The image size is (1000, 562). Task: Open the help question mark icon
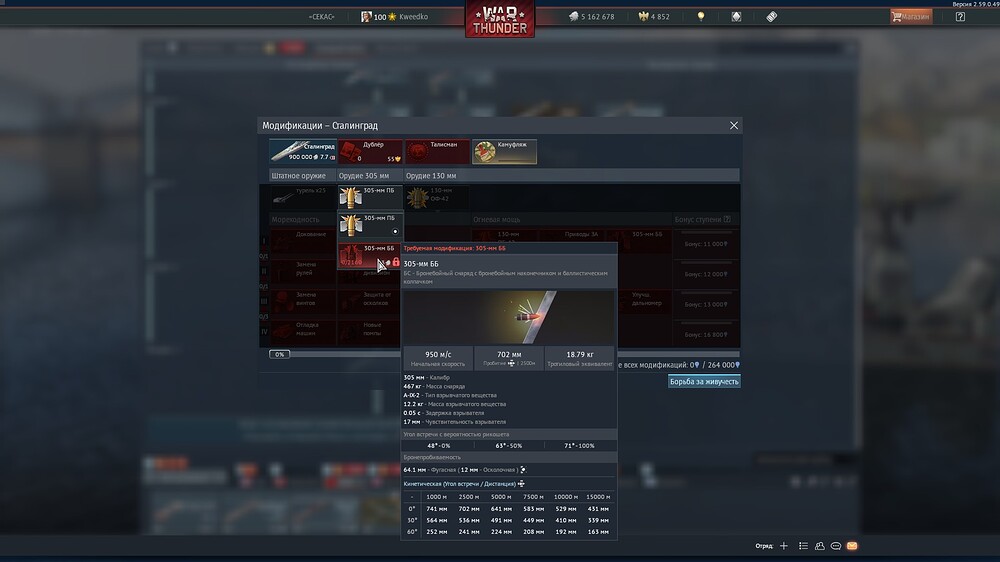click(960, 17)
